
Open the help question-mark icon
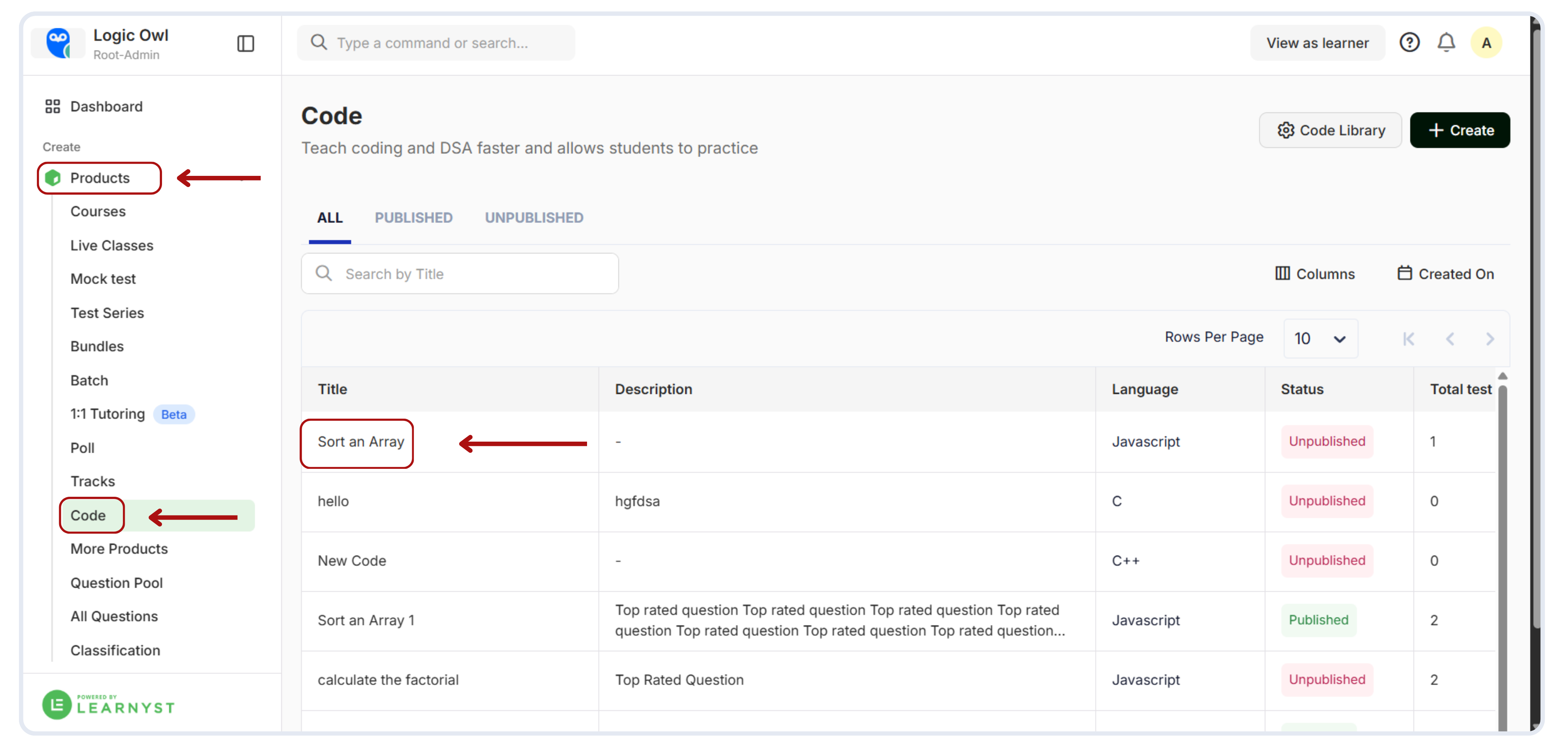tap(1409, 43)
